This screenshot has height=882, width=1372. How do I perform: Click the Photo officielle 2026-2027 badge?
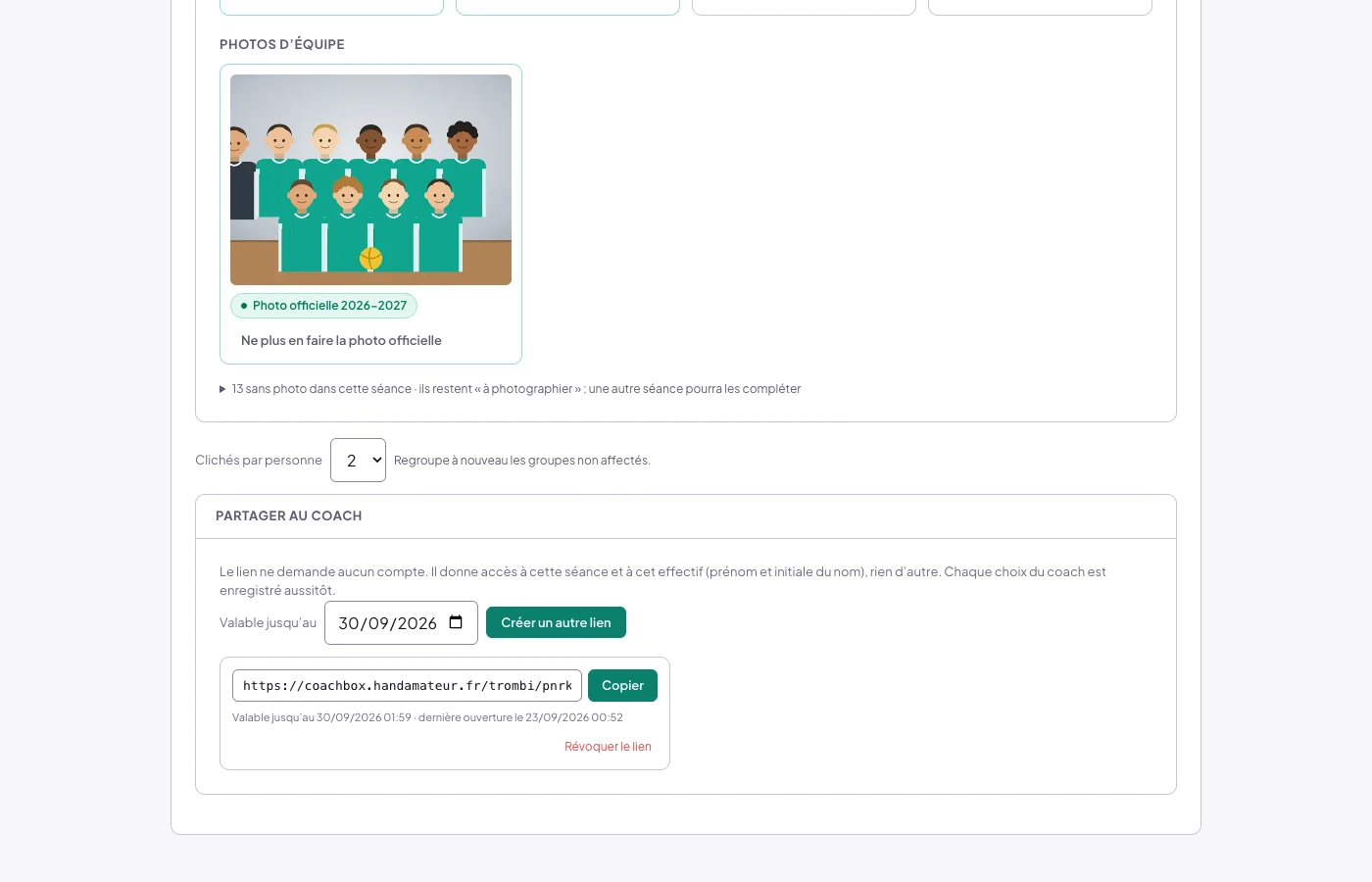pos(323,306)
